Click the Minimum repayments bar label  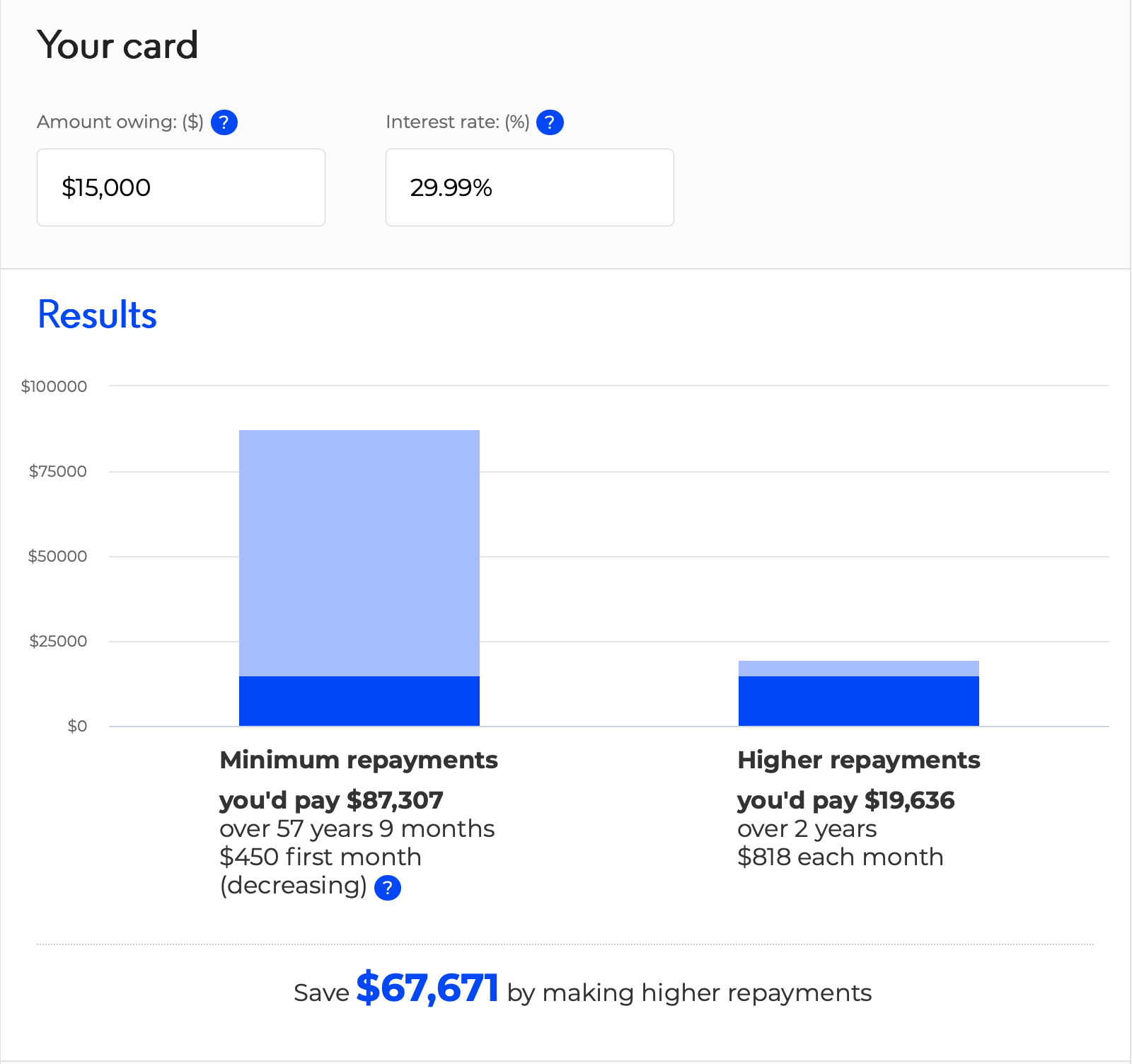[x=359, y=760]
